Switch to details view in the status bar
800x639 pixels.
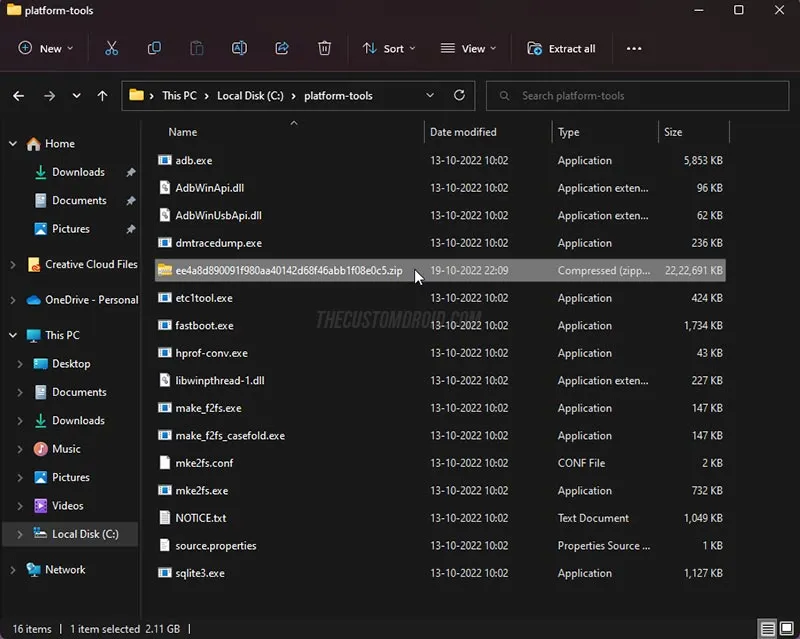point(768,629)
